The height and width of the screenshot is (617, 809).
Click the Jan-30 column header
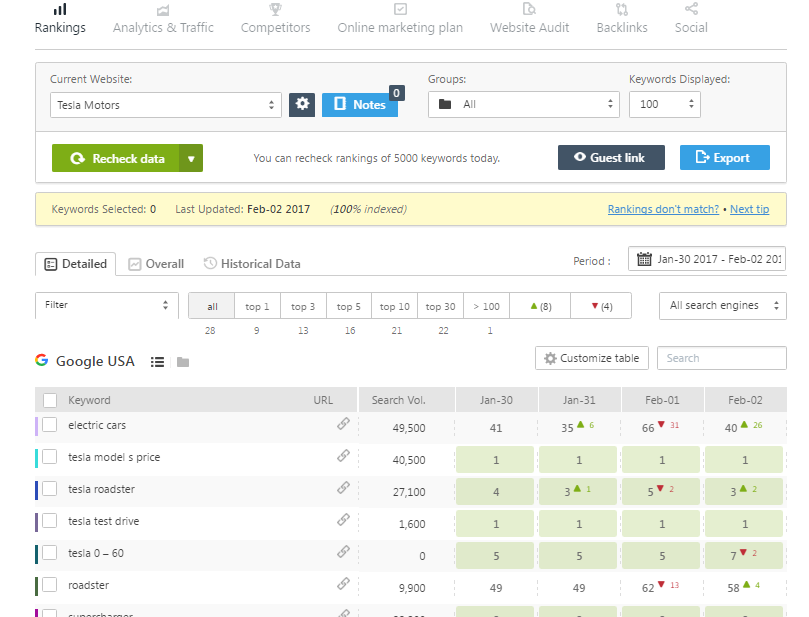click(x=496, y=400)
